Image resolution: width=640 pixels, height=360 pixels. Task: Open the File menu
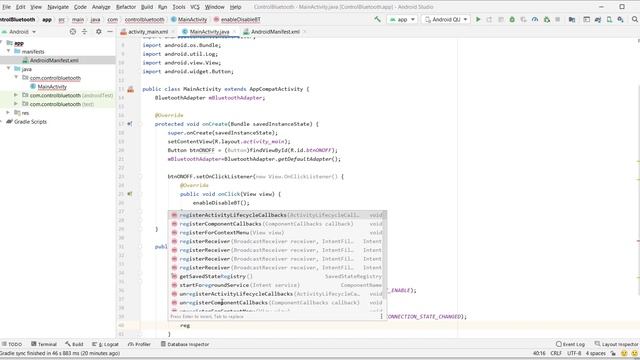click(7, 7)
